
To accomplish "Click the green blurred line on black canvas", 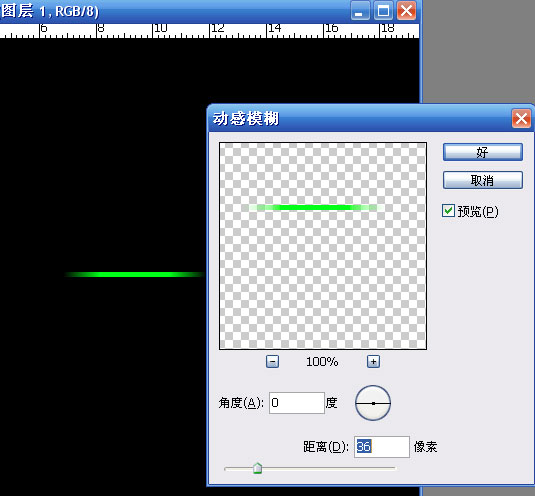I will (135, 275).
